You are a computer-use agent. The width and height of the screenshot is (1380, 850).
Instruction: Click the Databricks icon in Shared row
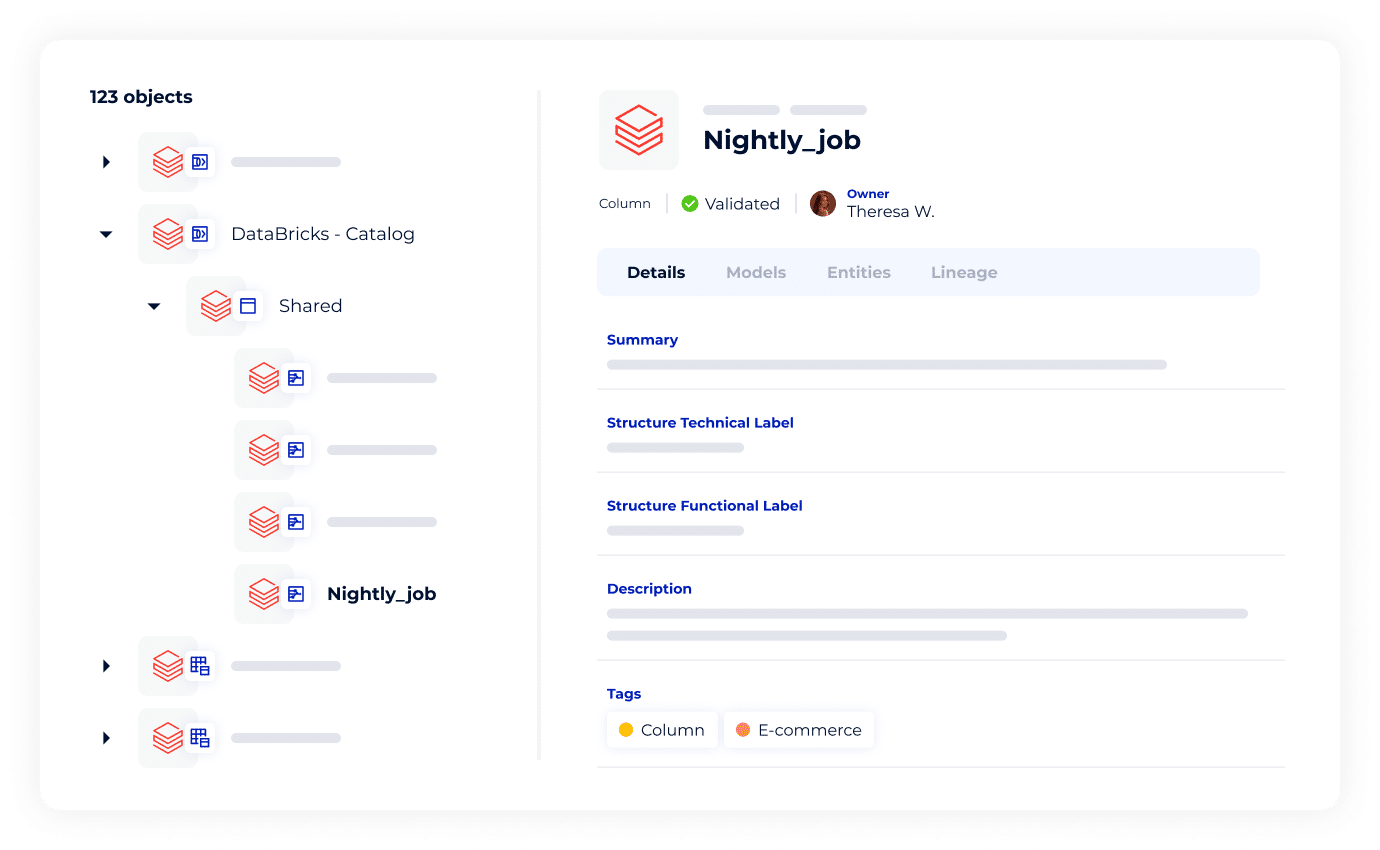215,306
